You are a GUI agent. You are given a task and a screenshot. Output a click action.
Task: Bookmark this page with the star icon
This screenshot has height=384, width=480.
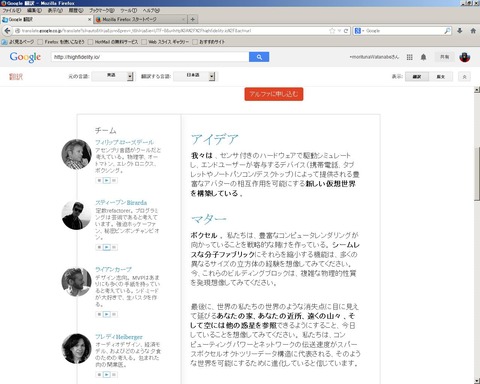coord(332,31)
